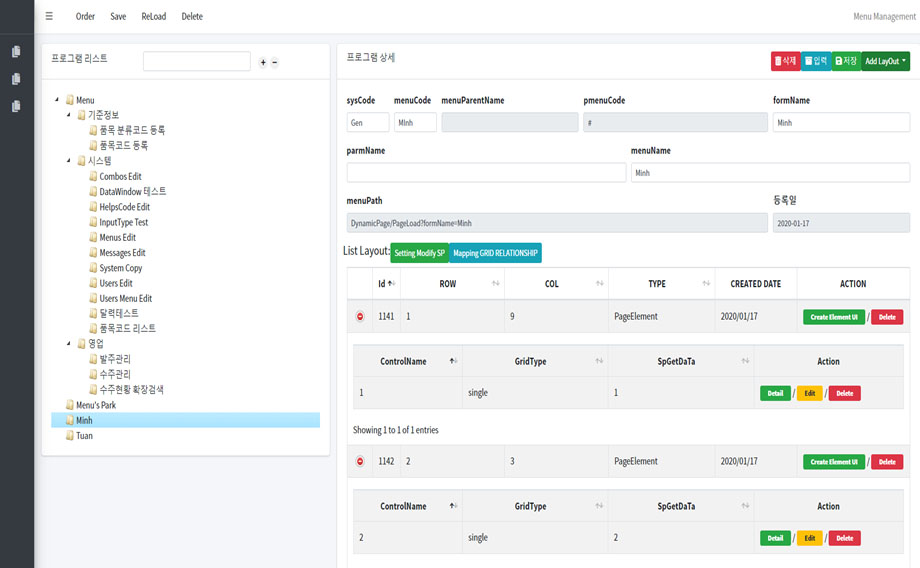
Task: Toggle the hamburger sidebar menu
Action: (x=49, y=16)
